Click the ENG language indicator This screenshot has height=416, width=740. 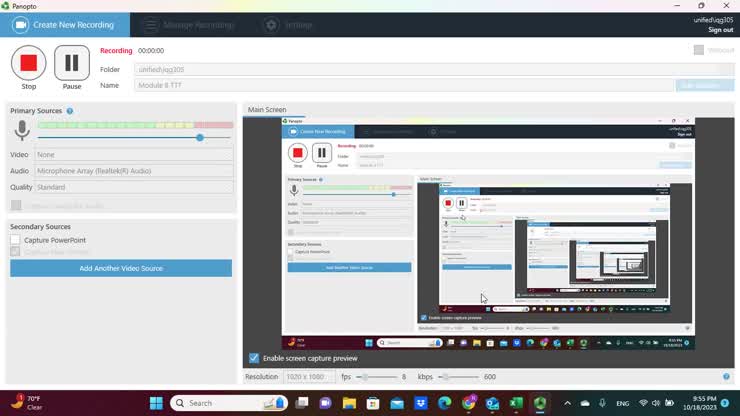tap(622, 403)
